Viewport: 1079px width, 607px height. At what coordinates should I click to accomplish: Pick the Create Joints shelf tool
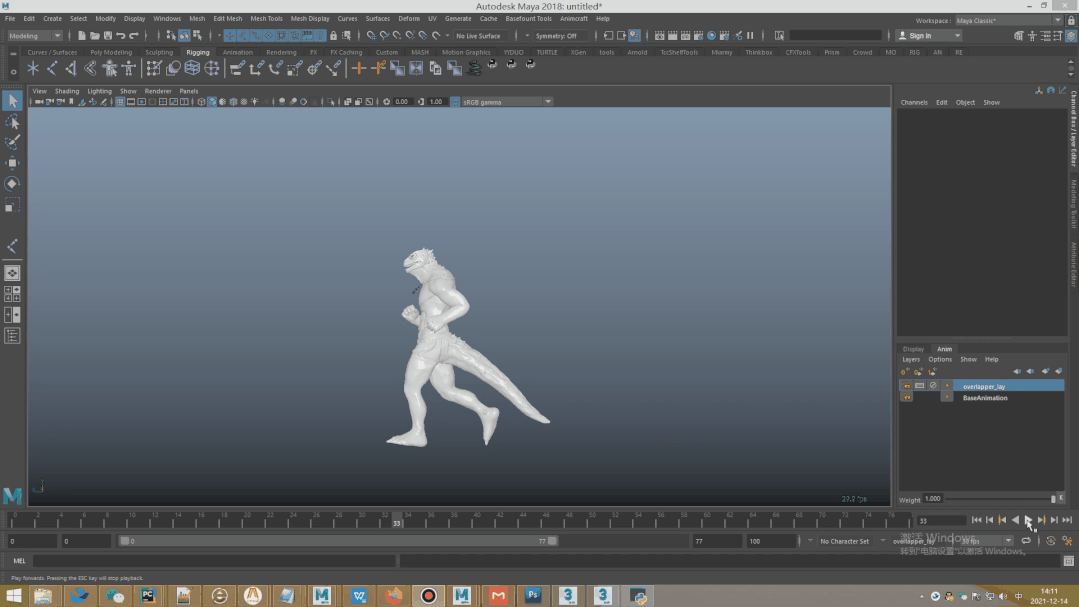coord(52,68)
